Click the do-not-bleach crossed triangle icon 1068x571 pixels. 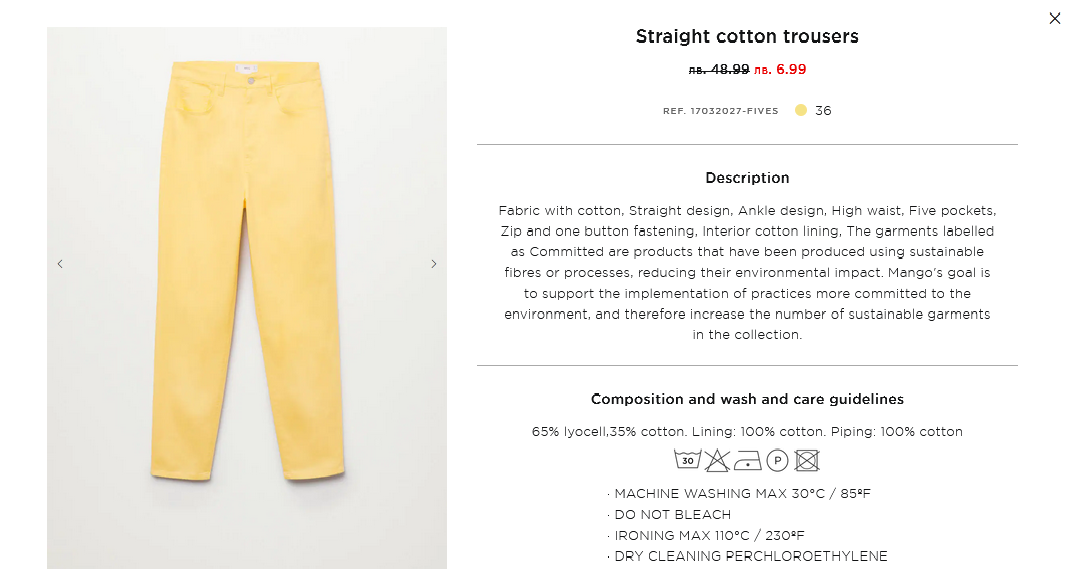(x=717, y=460)
